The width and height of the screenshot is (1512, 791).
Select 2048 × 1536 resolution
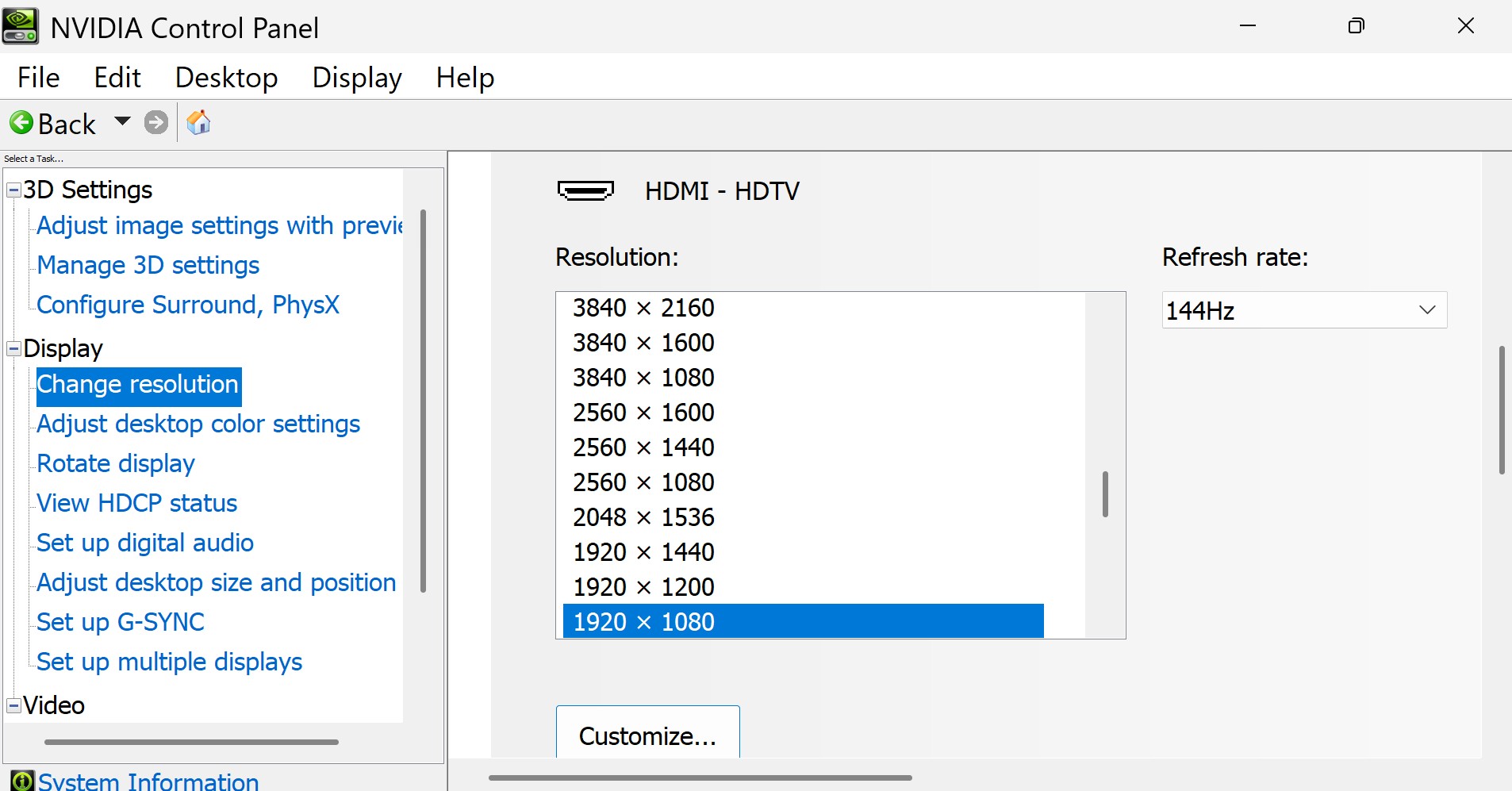[803, 517]
